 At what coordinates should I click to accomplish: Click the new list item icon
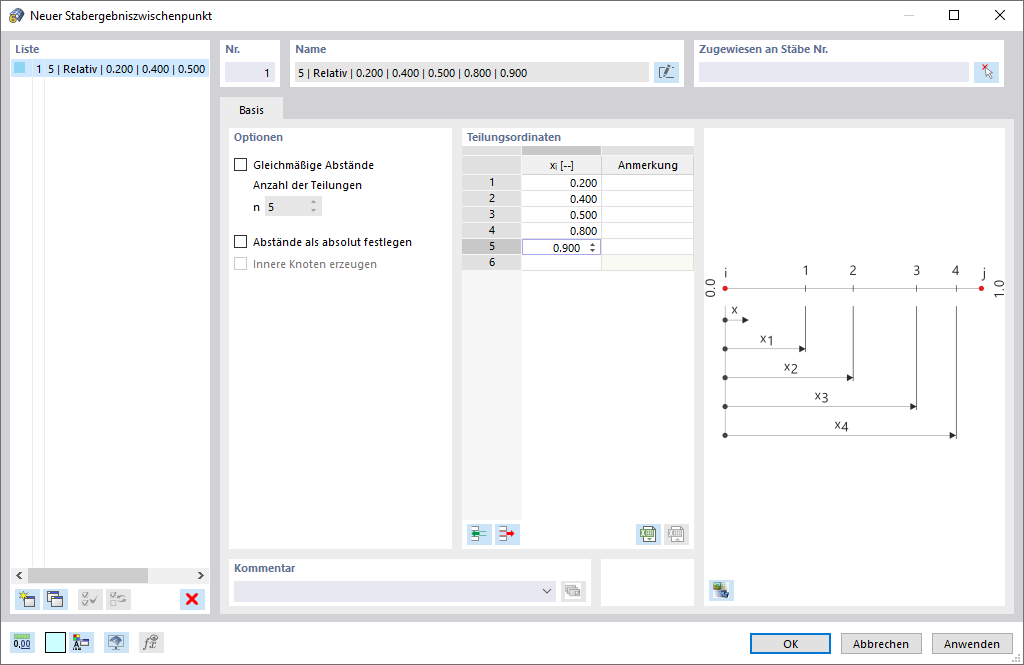27,599
